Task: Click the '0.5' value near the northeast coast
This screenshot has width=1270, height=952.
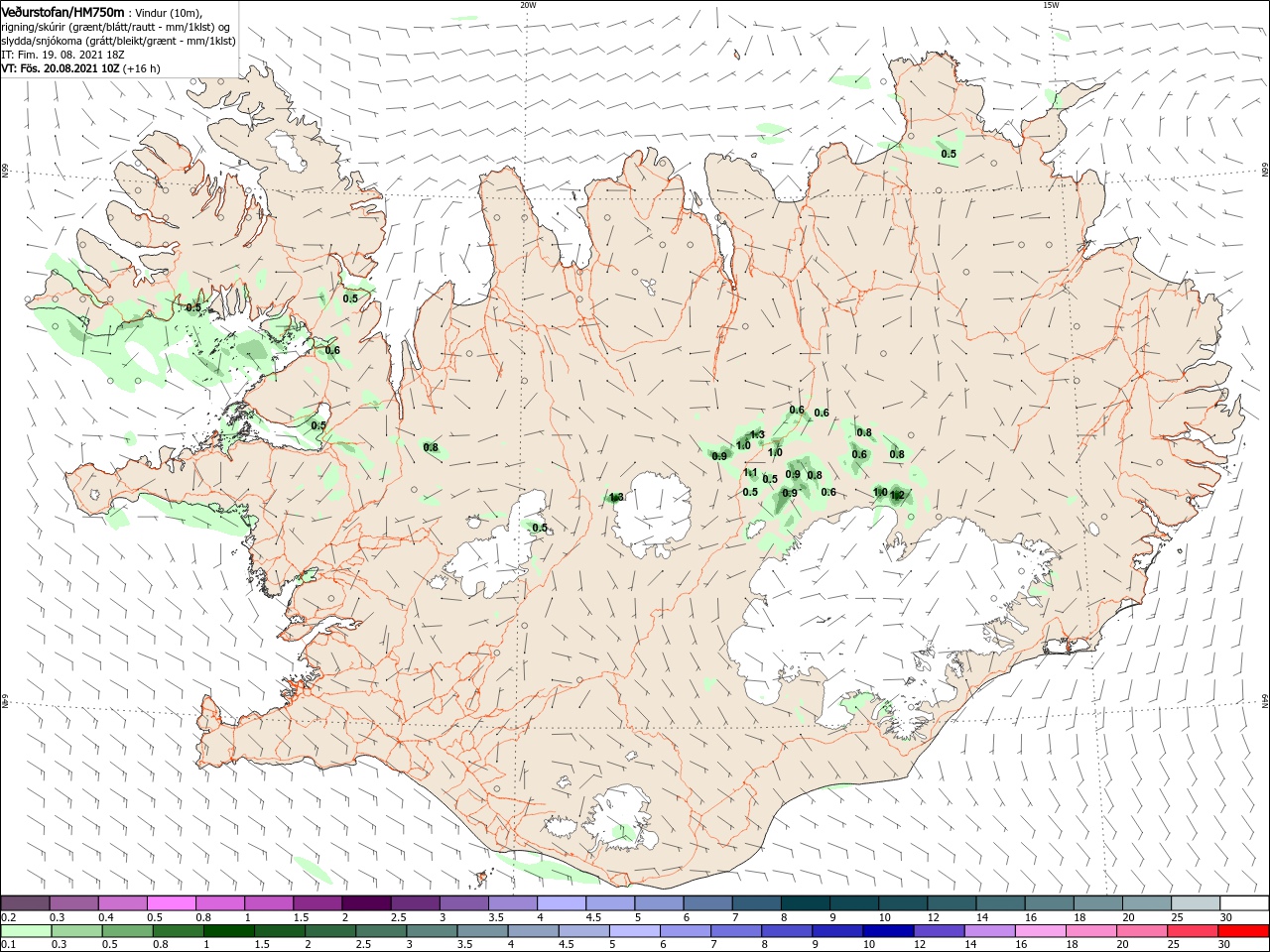Action: pos(949,154)
